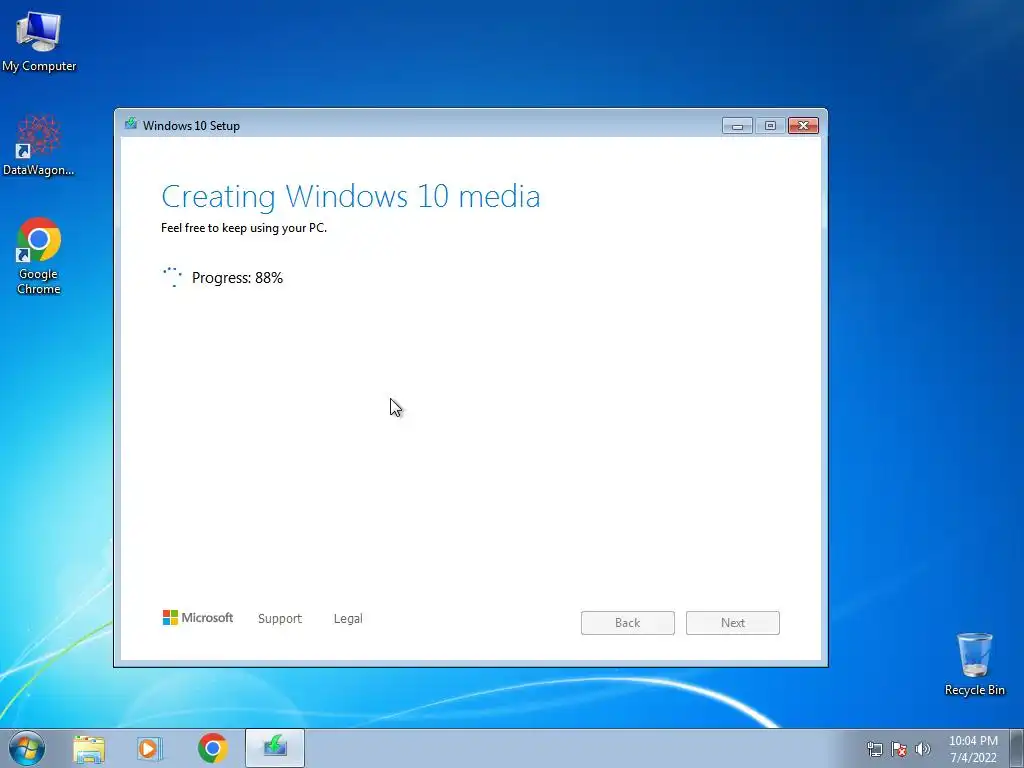Close the Windows 10 Setup window
The width and height of the screenshot is (1024, 768).
click(803, 125)
